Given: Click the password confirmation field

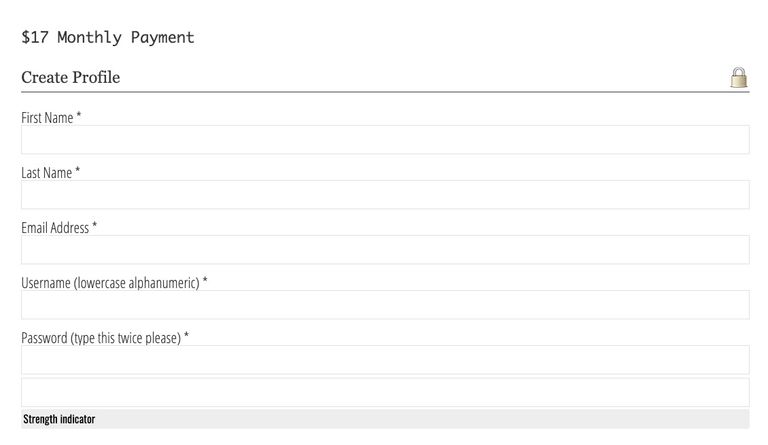Looking at the screenshot, I should 385,392.
